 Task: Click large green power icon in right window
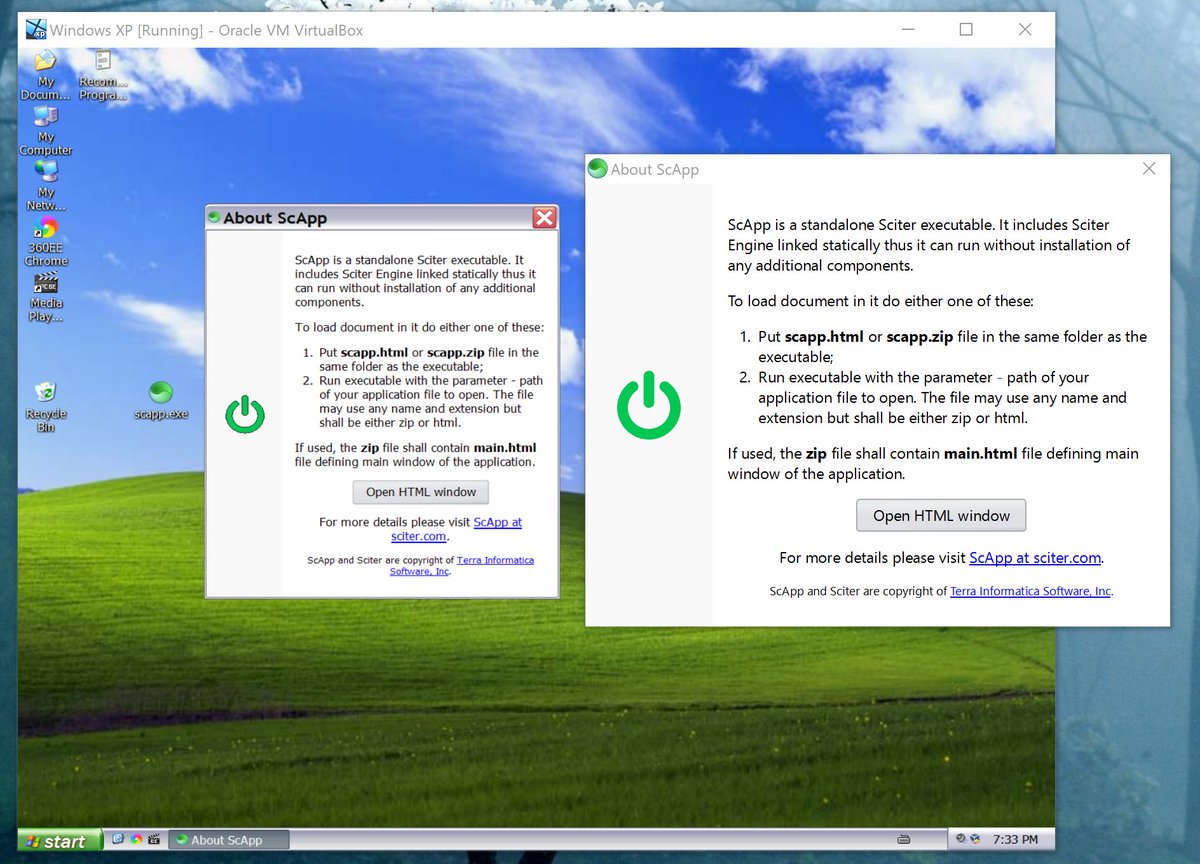click(x=649, y=405)
